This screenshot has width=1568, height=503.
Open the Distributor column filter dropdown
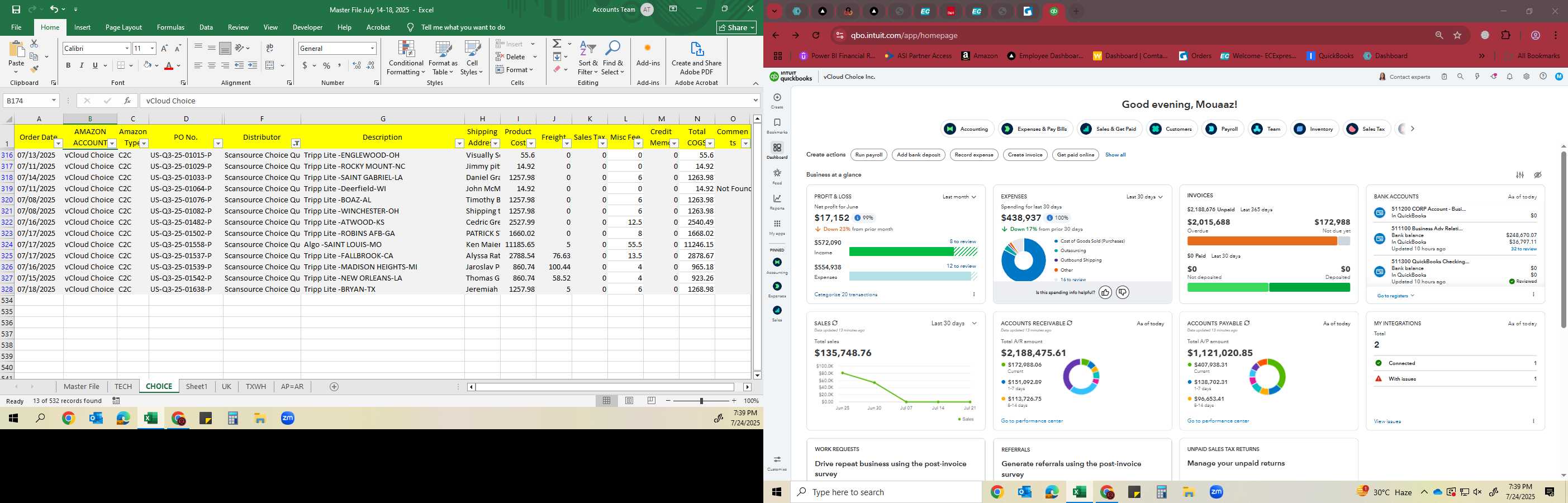pos(296,144)
